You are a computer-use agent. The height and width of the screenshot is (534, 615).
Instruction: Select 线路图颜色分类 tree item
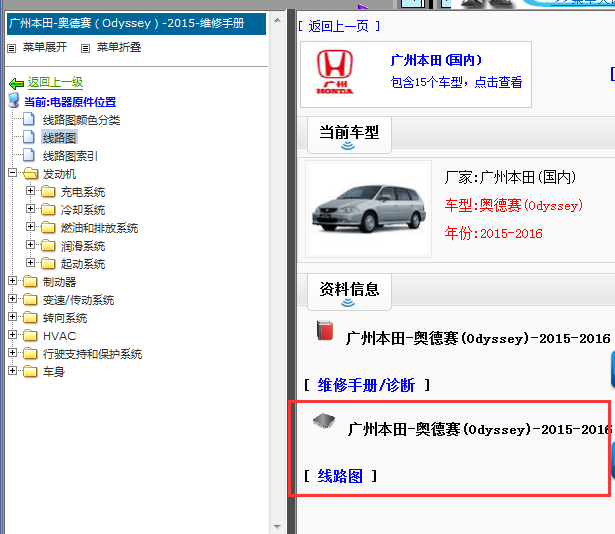point(81,120)
